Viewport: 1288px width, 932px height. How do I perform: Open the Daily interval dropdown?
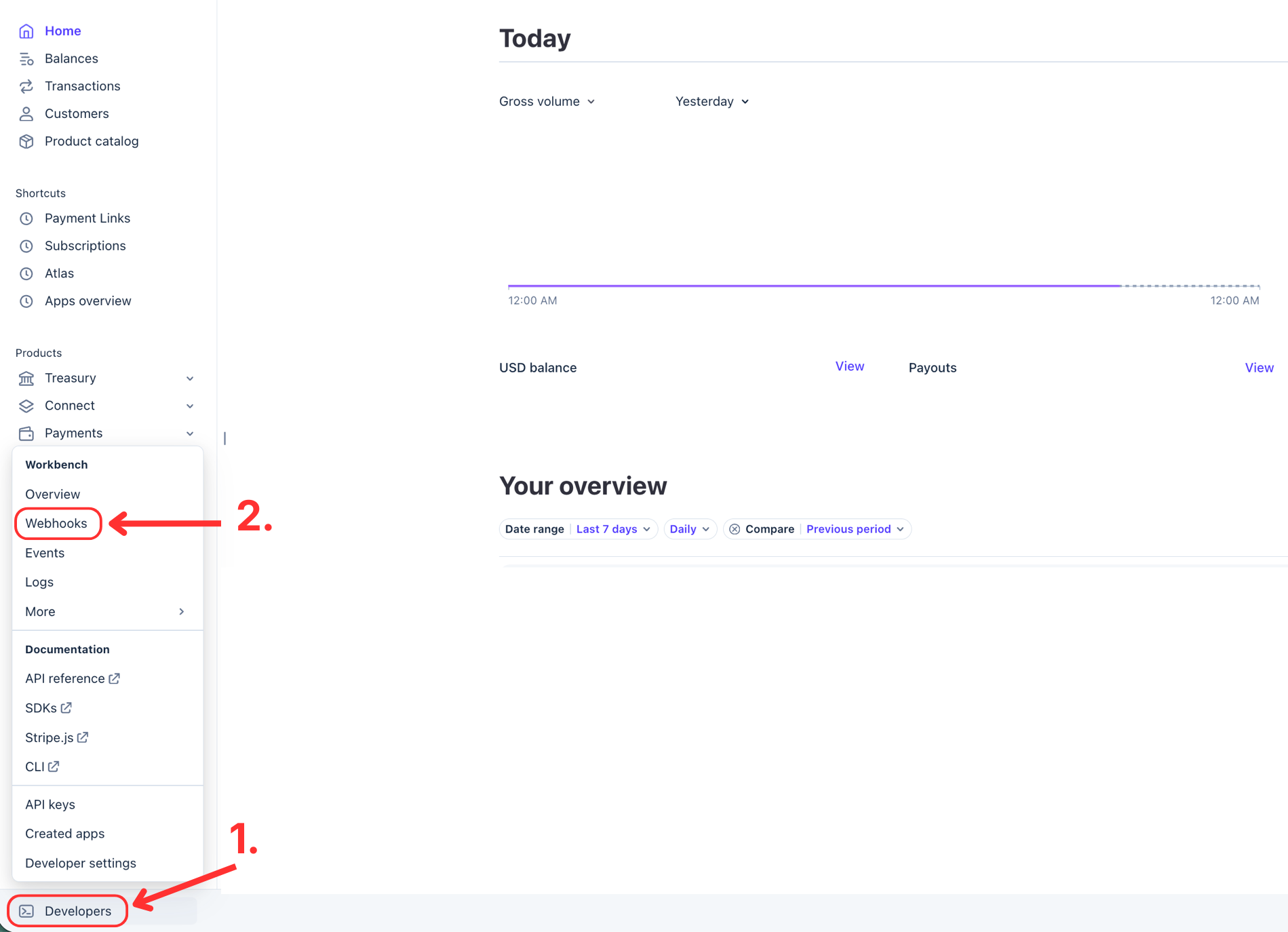coord(690,529)
